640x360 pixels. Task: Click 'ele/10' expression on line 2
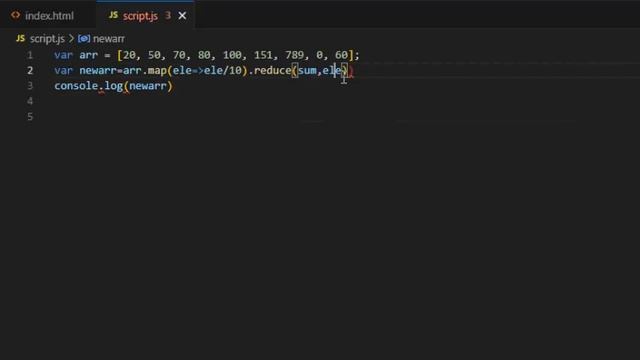223,71
